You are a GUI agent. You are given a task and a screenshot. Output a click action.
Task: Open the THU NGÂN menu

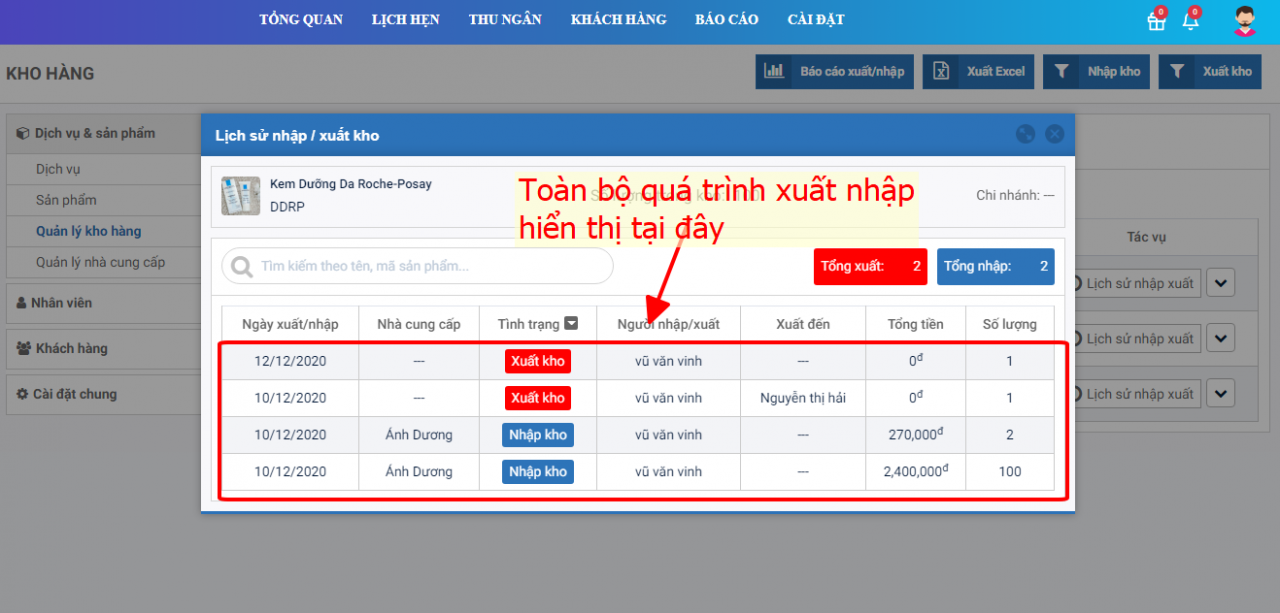505,20
